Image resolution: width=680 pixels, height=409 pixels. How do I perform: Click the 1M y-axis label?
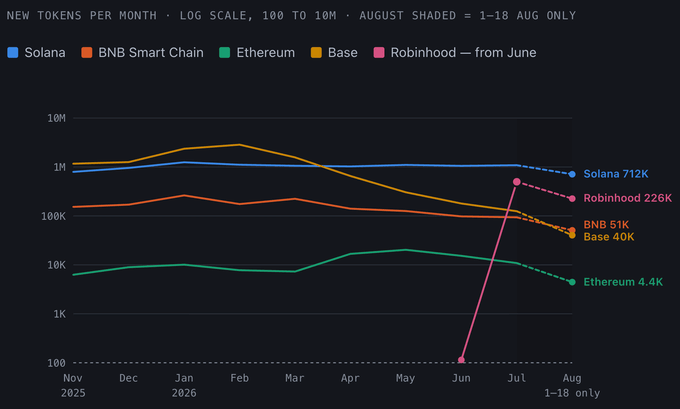tap(59, 167)
